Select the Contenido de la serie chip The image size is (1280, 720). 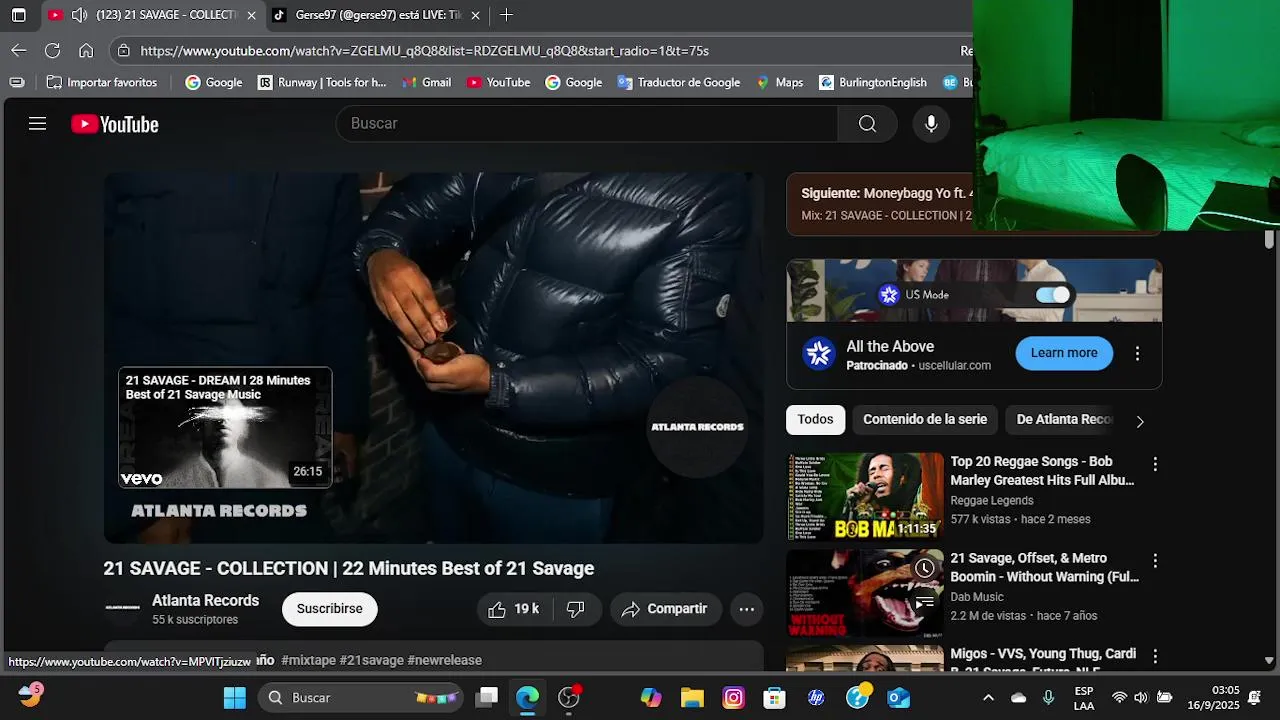coord(925,420)
